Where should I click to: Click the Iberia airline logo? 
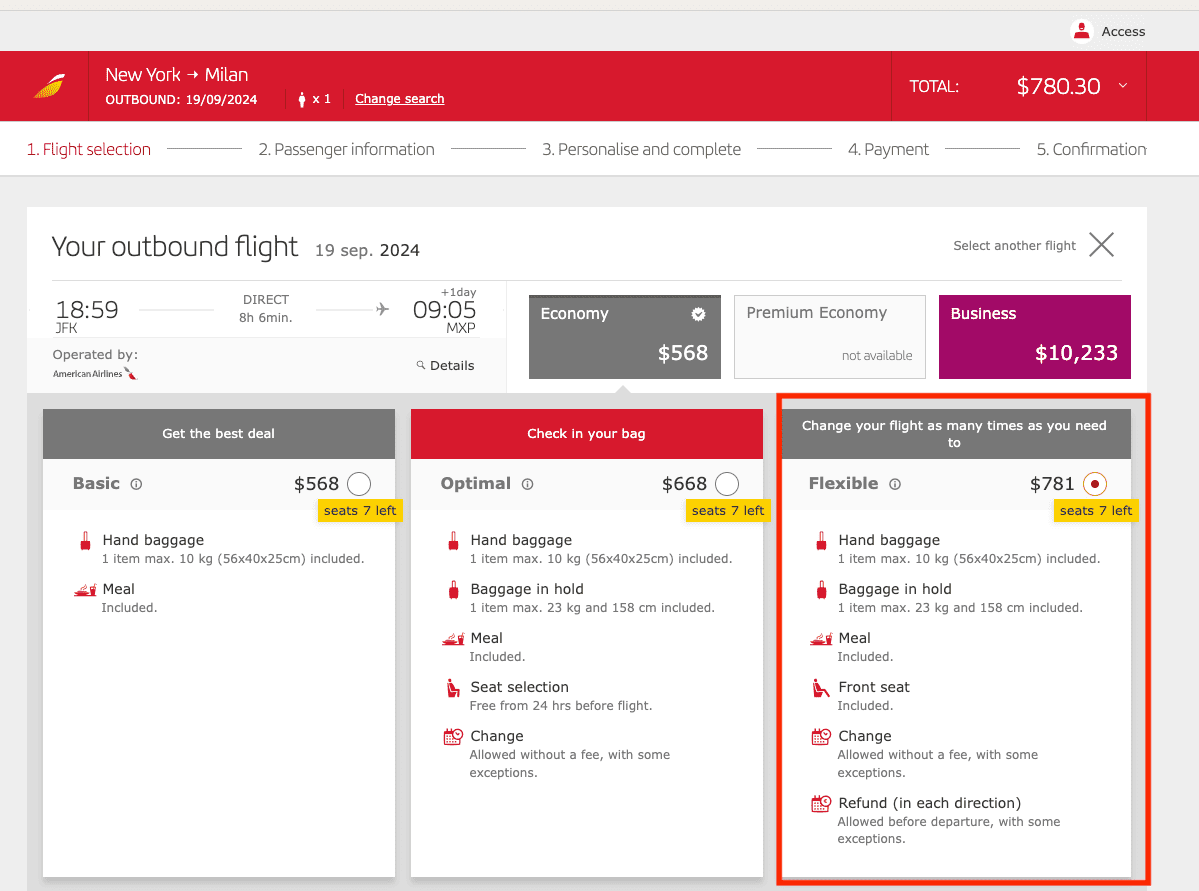(49, 86)
